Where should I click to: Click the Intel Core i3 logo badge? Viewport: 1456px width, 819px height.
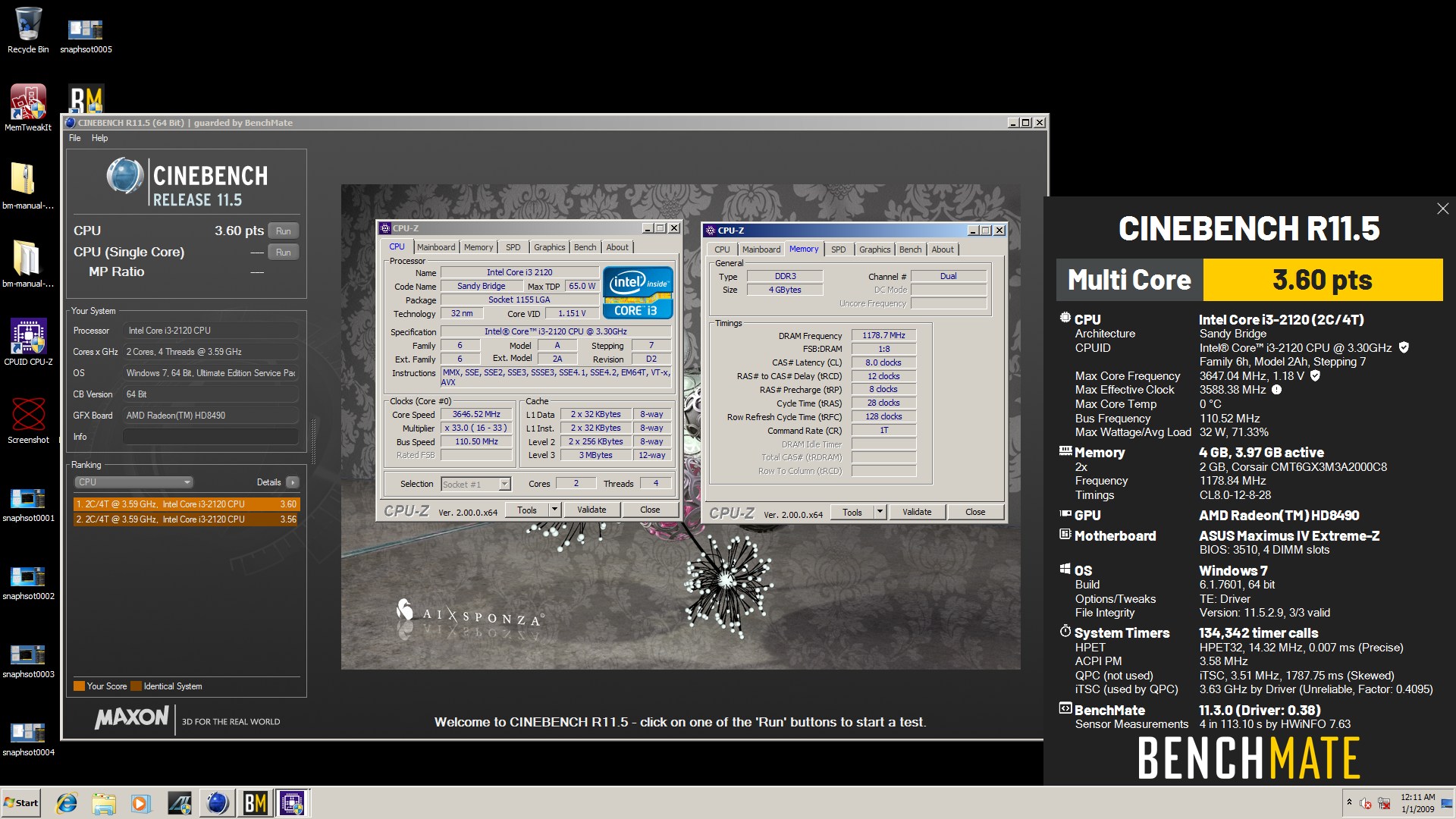coord(638,292)
